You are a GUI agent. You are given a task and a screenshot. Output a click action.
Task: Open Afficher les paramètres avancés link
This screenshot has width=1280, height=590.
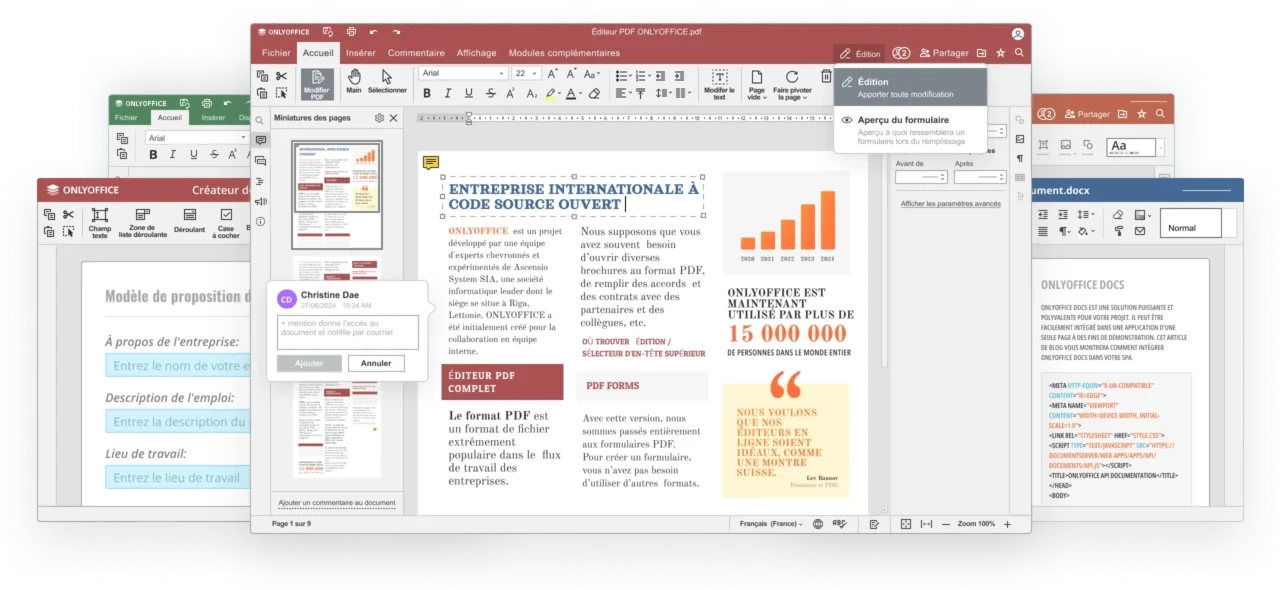point(950,204)
